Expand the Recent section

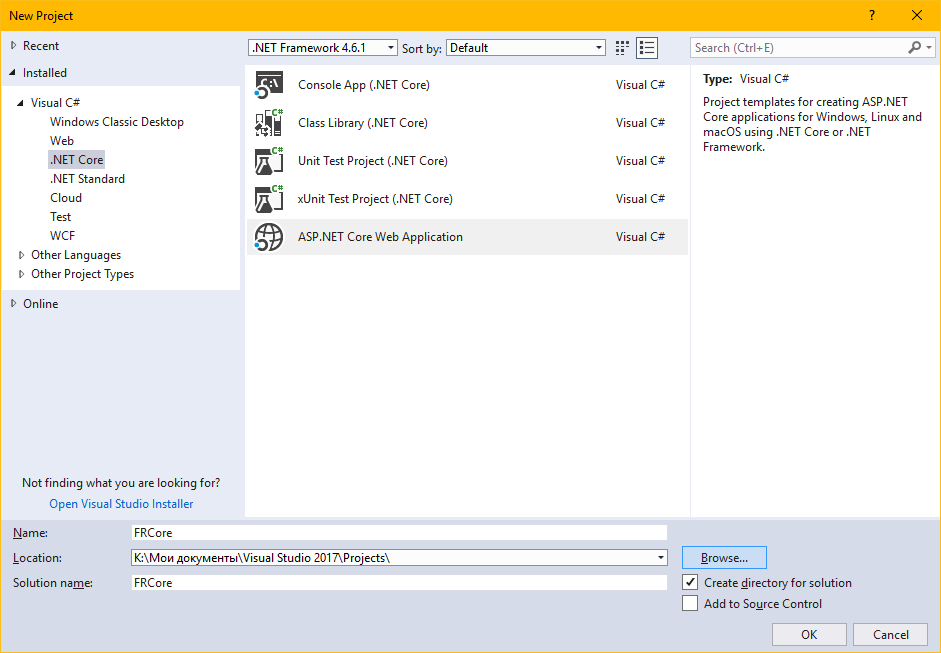(x=14, y=46)
